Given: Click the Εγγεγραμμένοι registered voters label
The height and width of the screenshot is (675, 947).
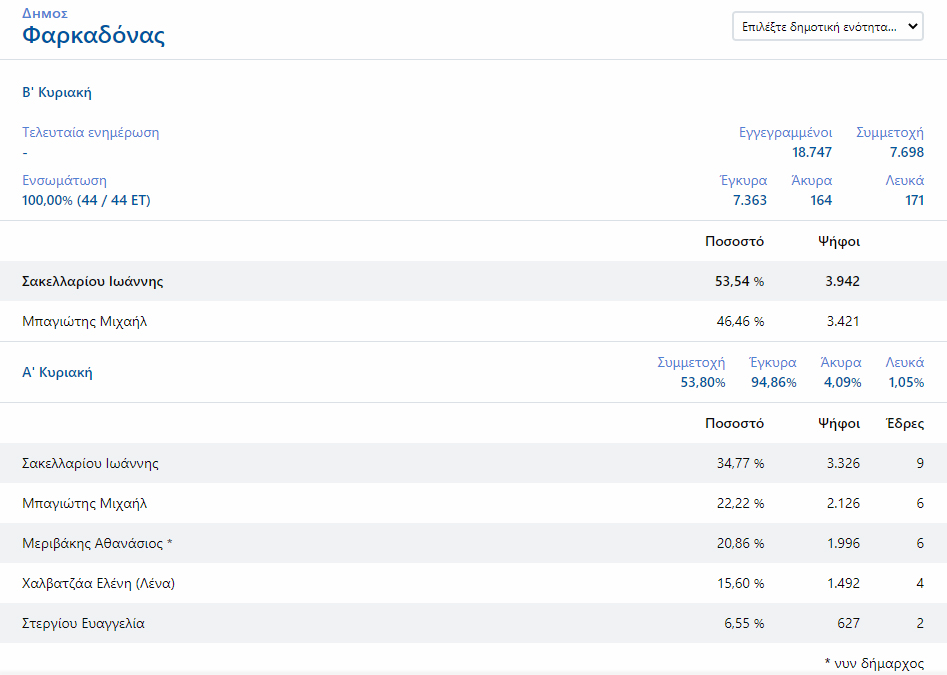Looking at the screenshot, I should point(785,132).
